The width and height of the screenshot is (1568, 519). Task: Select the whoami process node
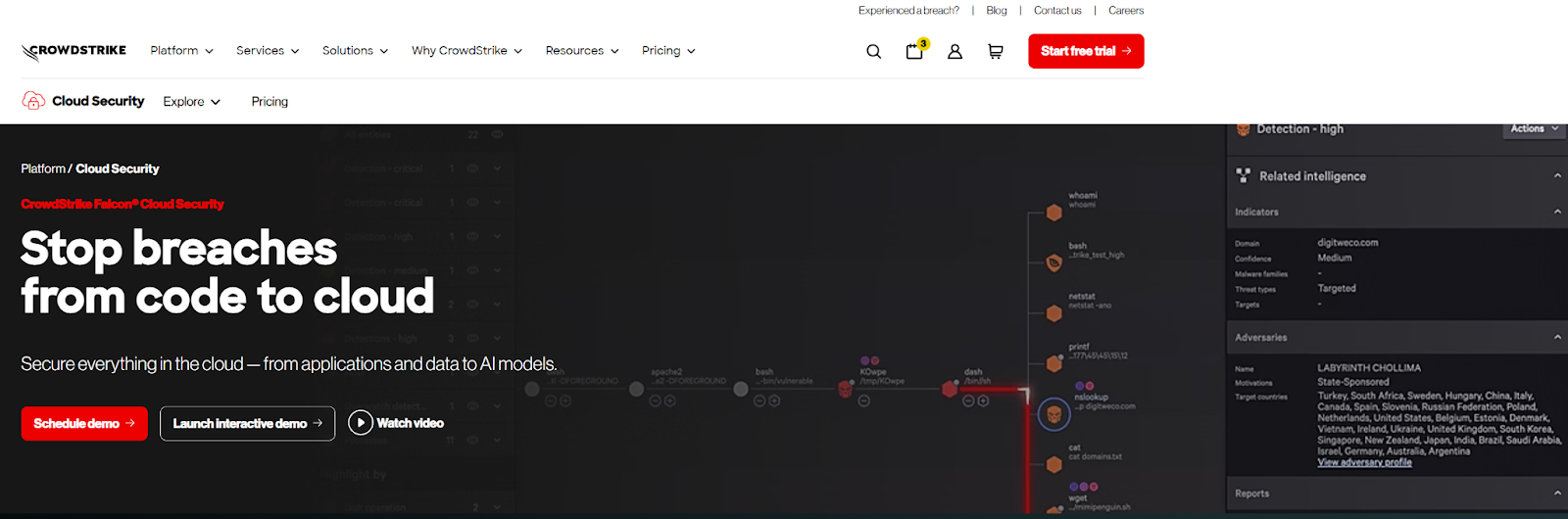1053,212
